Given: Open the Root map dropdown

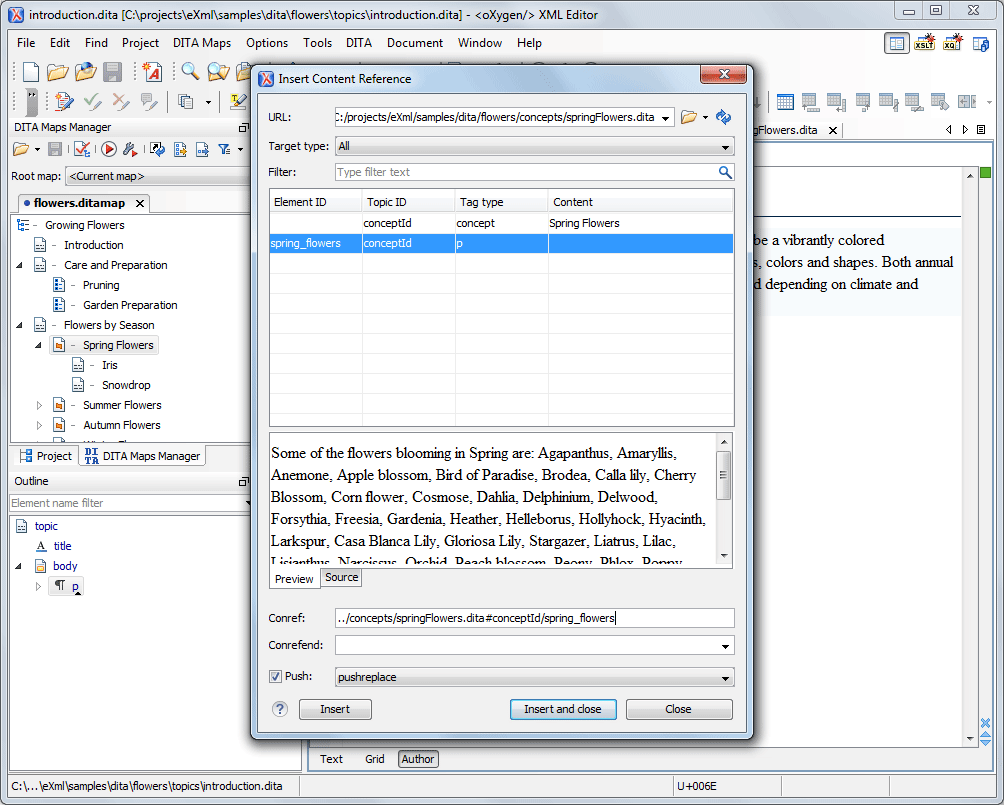Looking at the screenshot, I should (158, 176).
